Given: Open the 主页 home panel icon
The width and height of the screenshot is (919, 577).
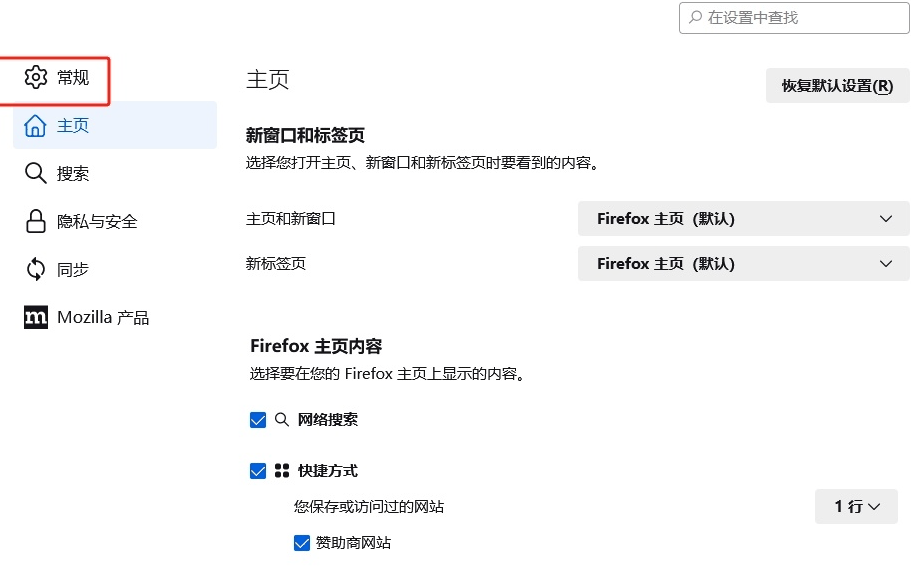Looking at the screenshot, I should click(x=34, y=126).
